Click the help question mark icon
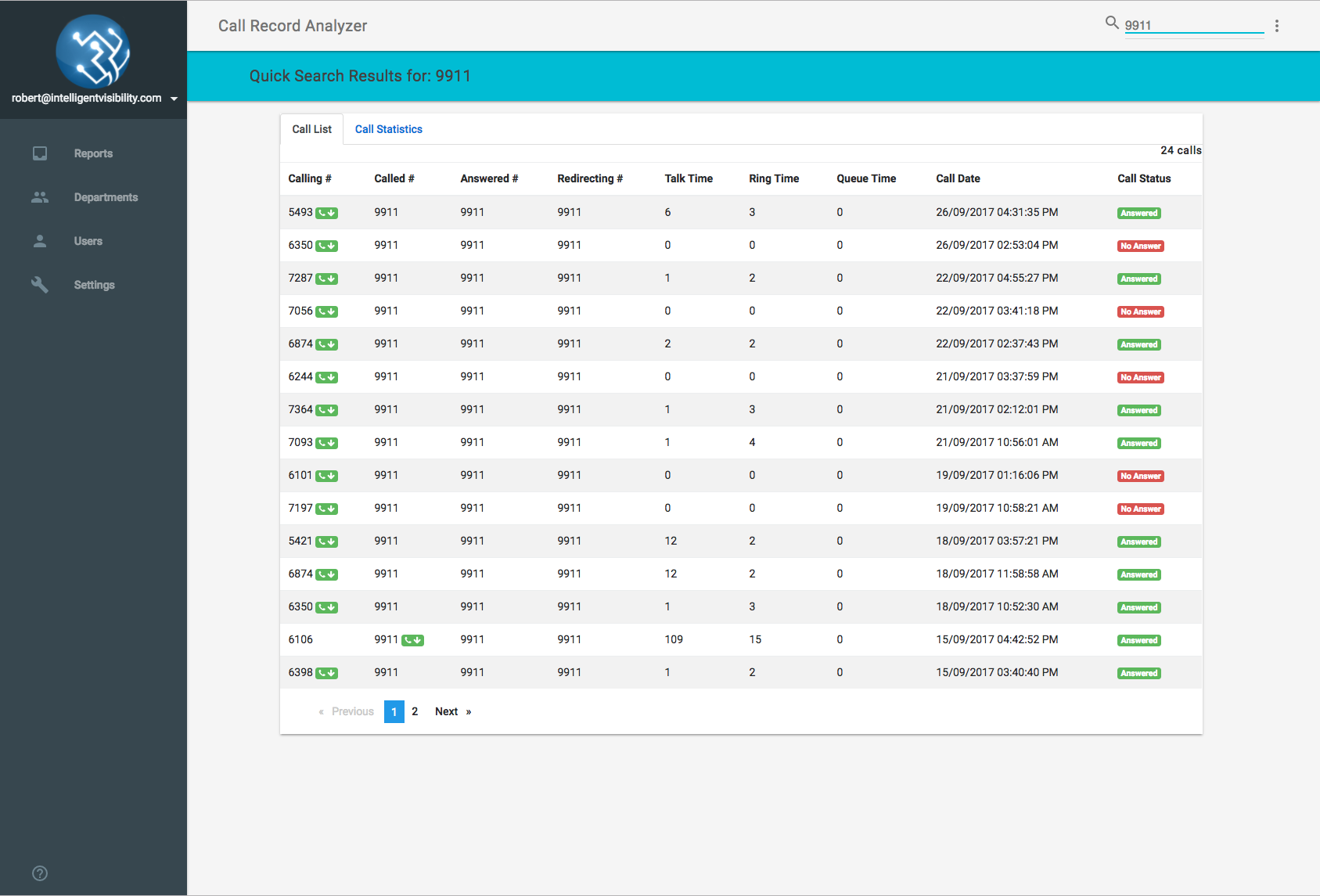 tap(40, 873)
